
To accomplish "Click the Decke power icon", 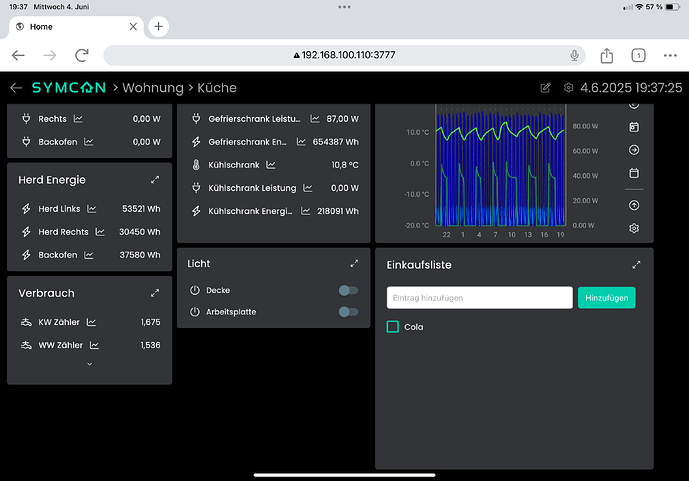I will [x=195, y=290].
